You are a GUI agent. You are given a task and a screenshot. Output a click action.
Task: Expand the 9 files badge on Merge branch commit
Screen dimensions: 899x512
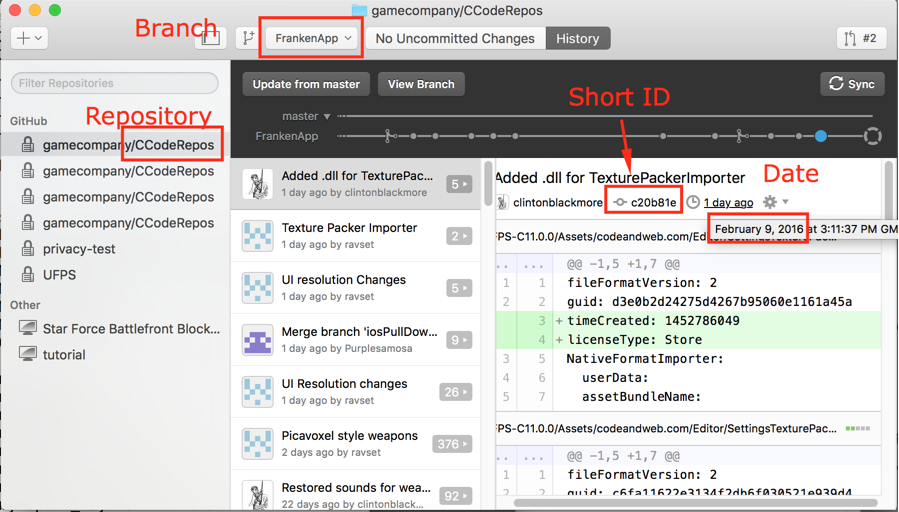(459, 340)
